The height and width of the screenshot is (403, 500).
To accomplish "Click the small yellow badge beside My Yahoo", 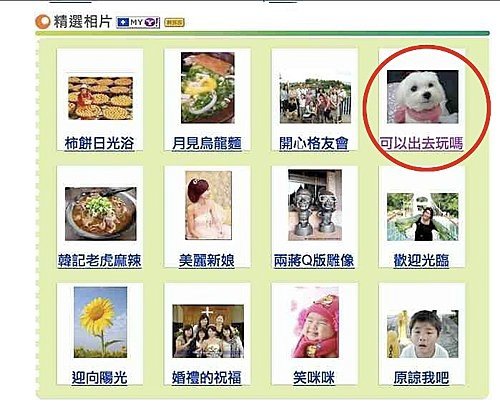I will 174,23.
